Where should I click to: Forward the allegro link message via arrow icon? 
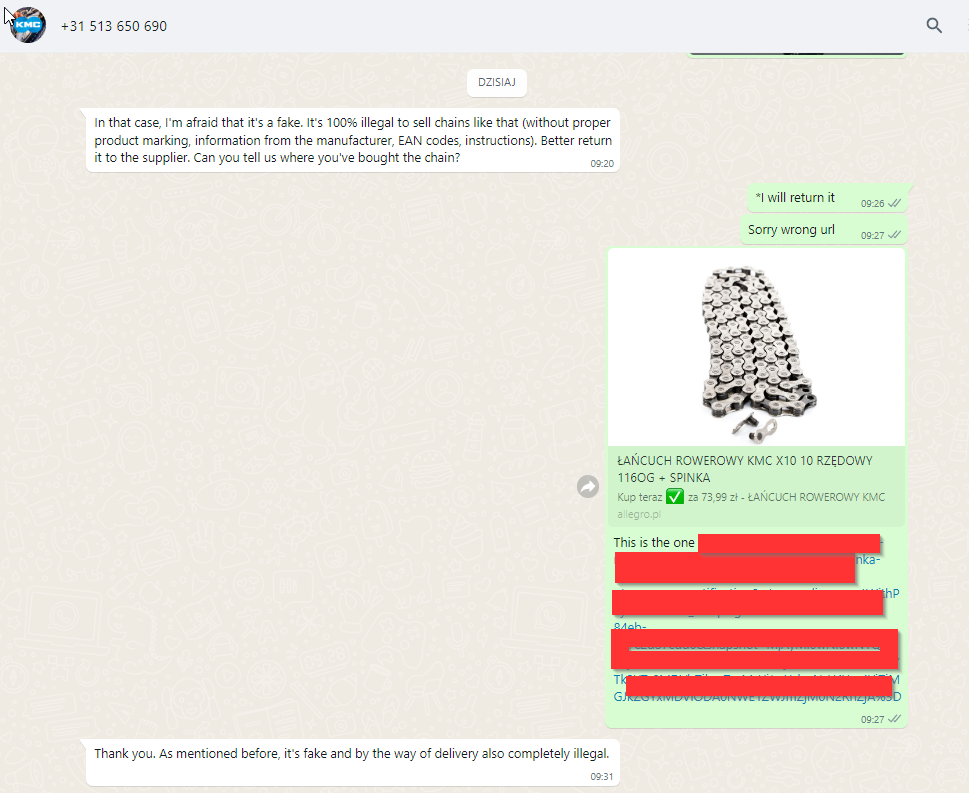pyautogui.click(x=588, y=487)
